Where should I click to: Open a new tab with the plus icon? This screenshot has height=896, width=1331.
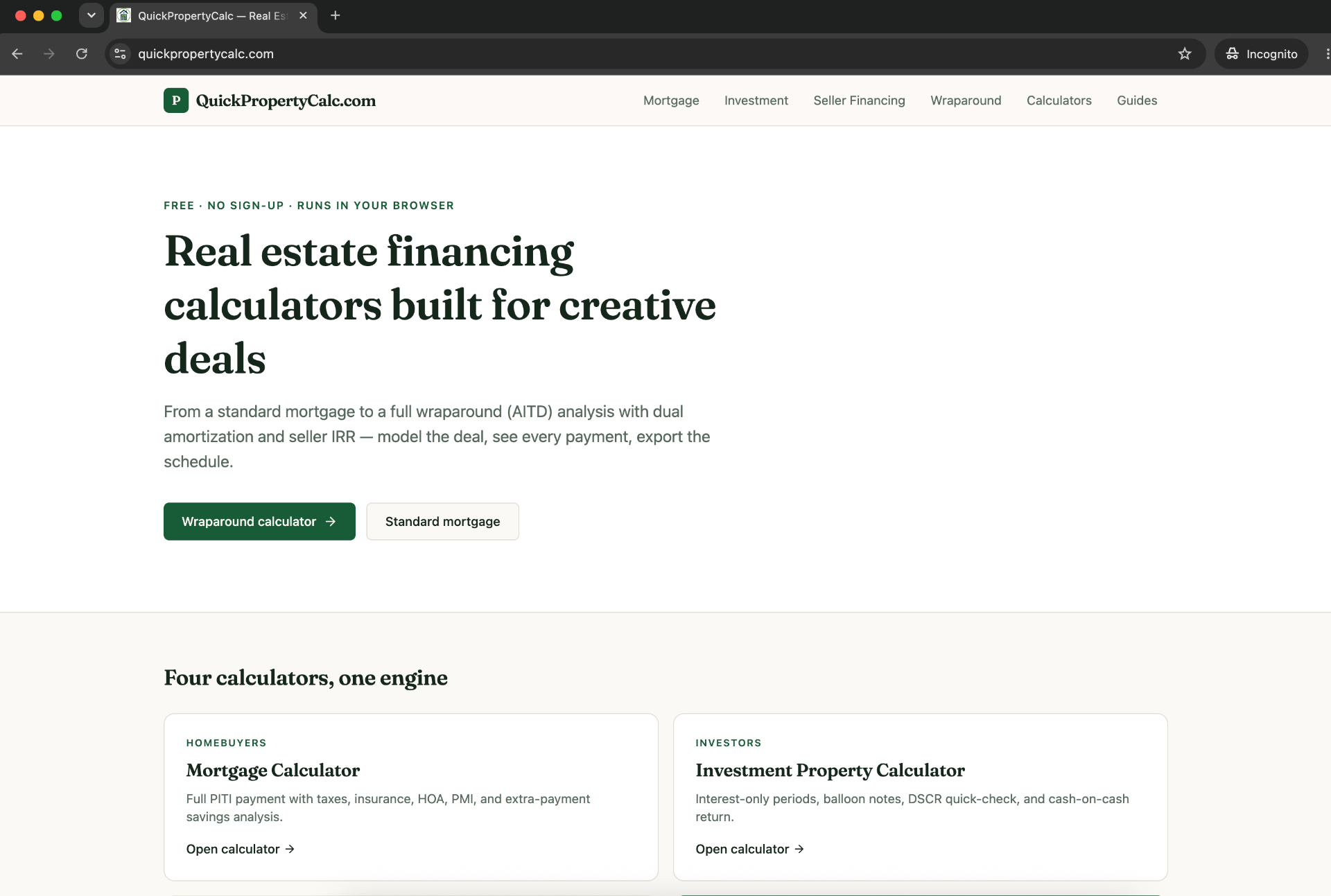tap(336, 15)
